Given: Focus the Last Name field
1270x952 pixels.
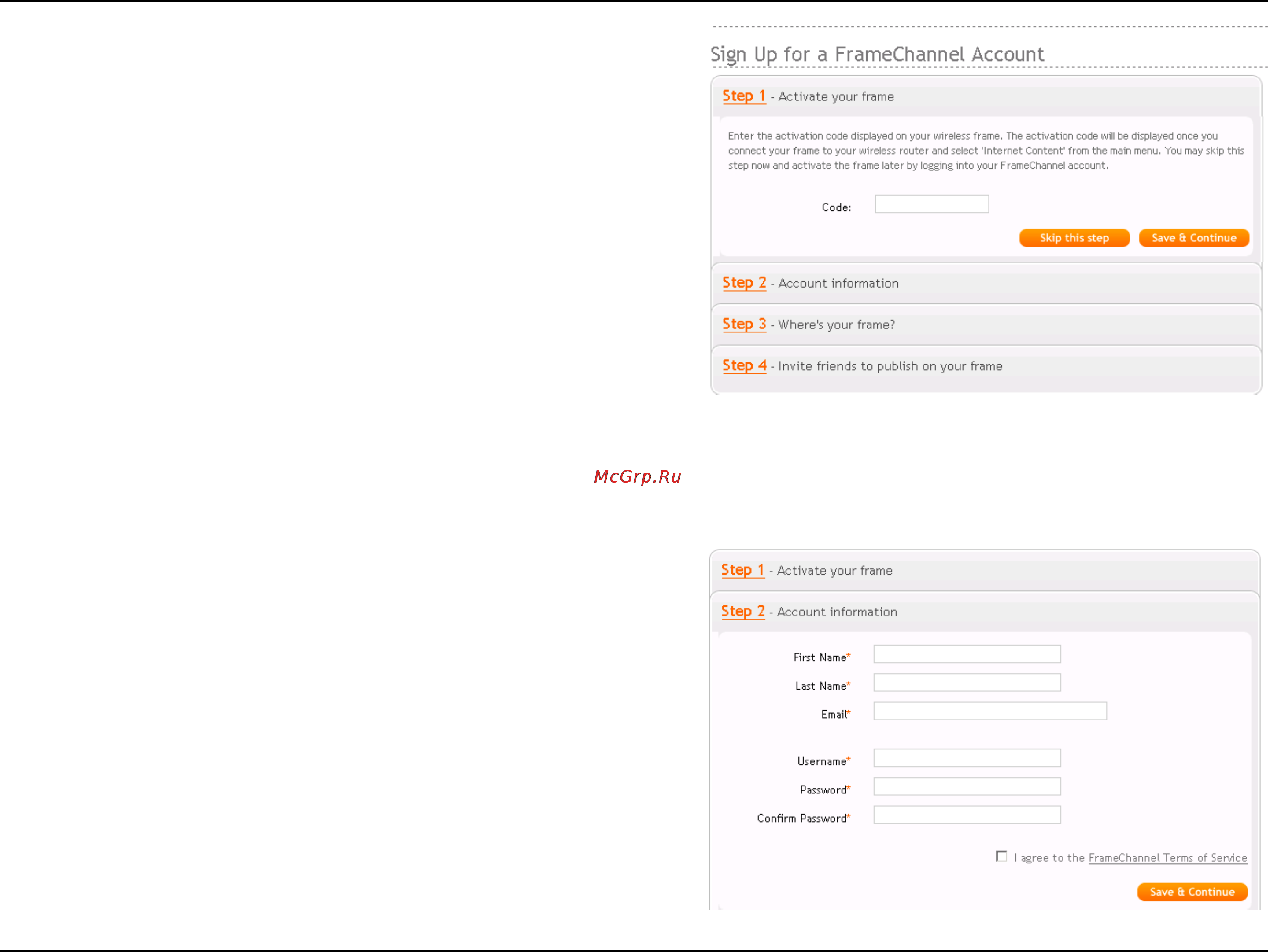Looking at the screenshot, I should pos(967,683).
